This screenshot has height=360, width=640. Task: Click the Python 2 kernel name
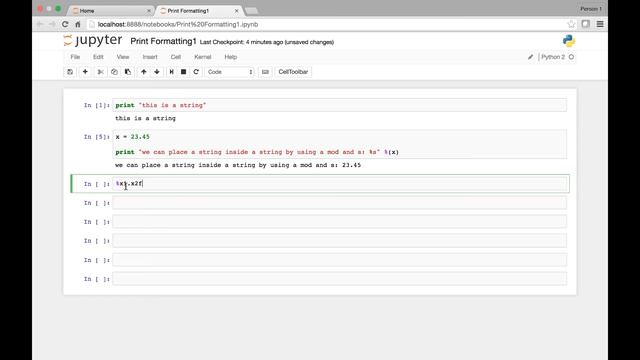click(553, 57)
